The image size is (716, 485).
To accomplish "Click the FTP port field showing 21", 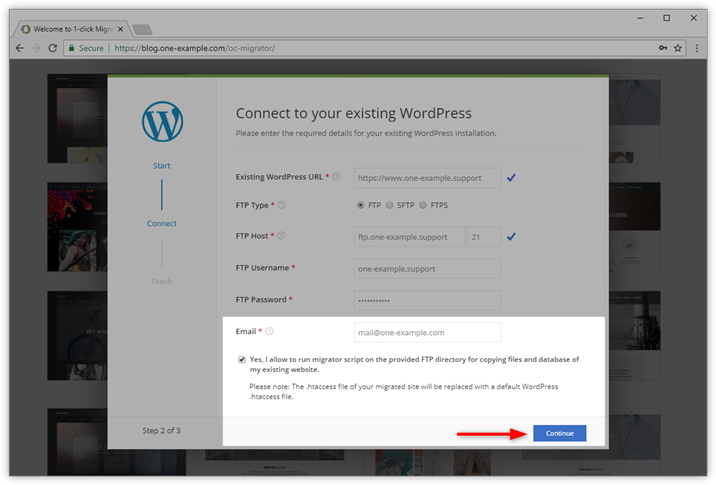I will [484, 237].
